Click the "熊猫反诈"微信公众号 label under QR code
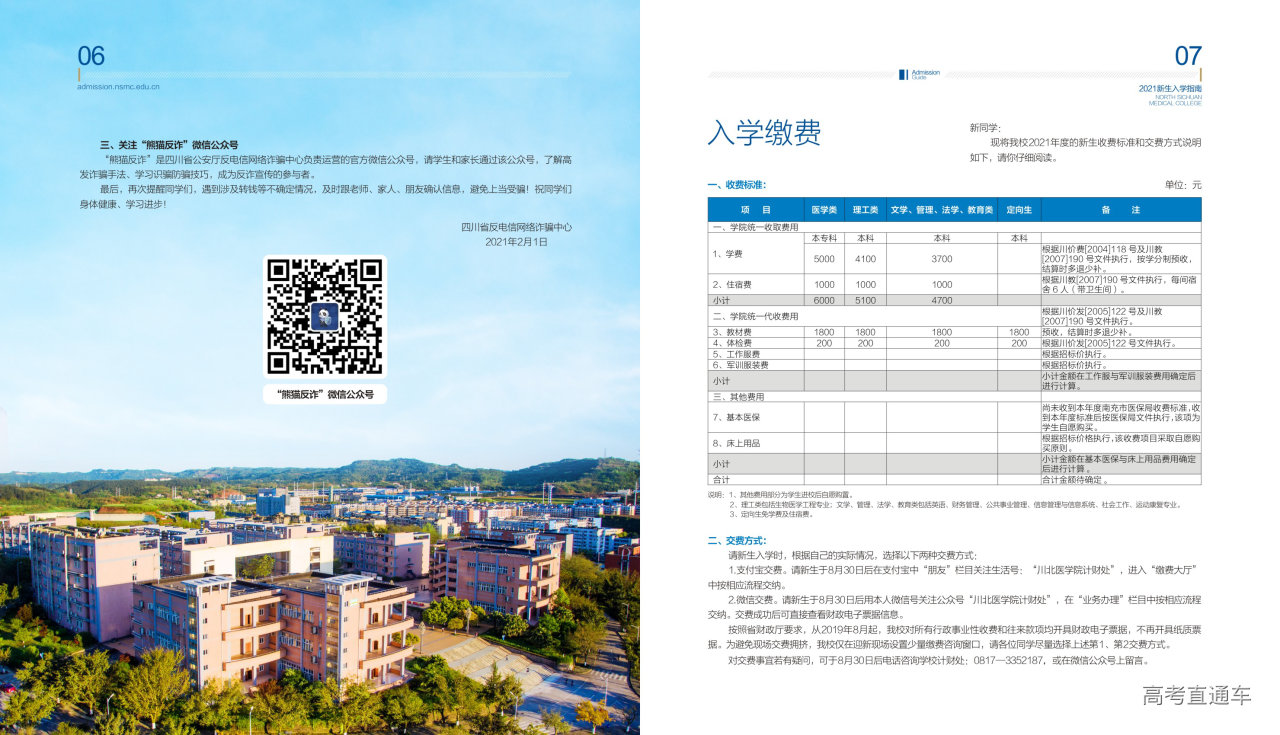 [325, 395]
